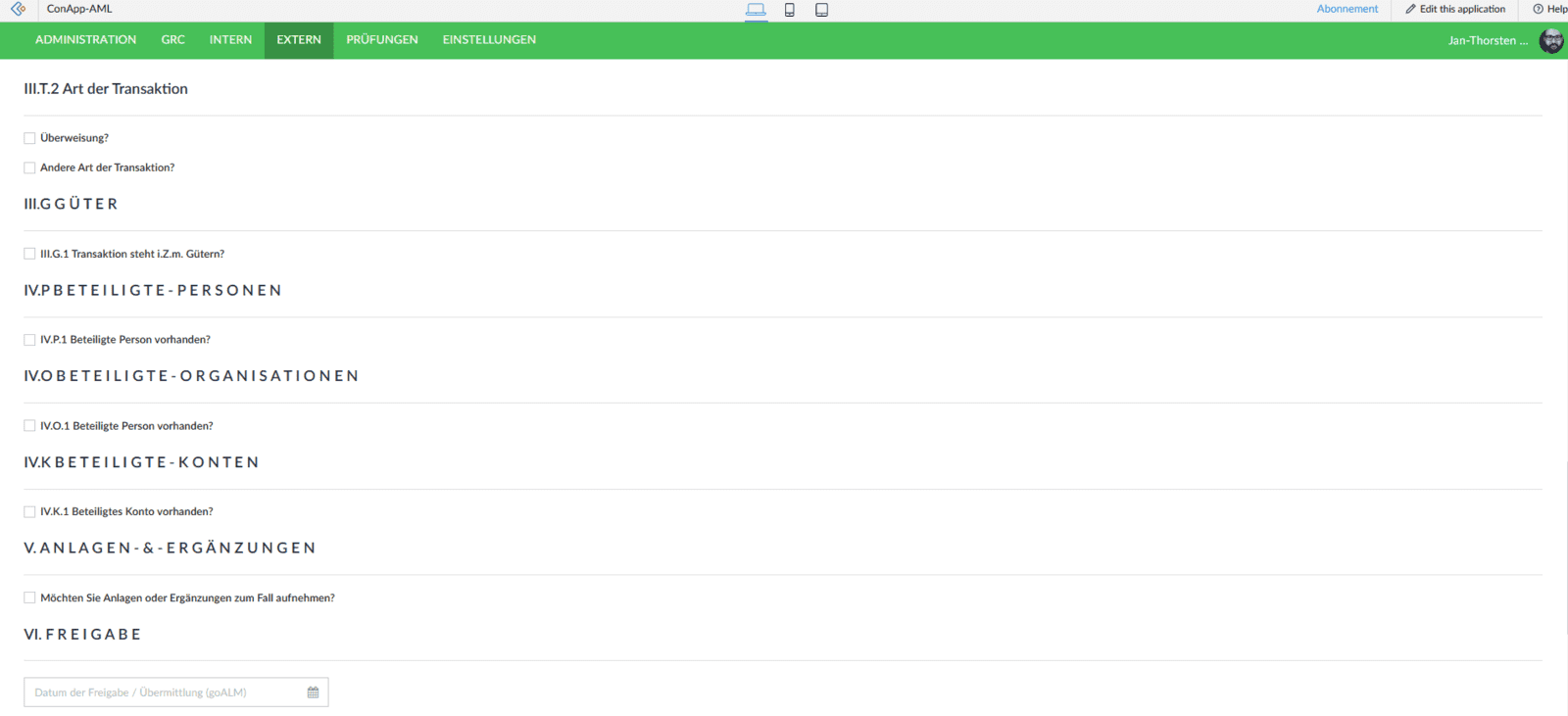Open the EINSTELLUNGEN menu
Screen dimensions: 1568x716
(x=489, y=40)
